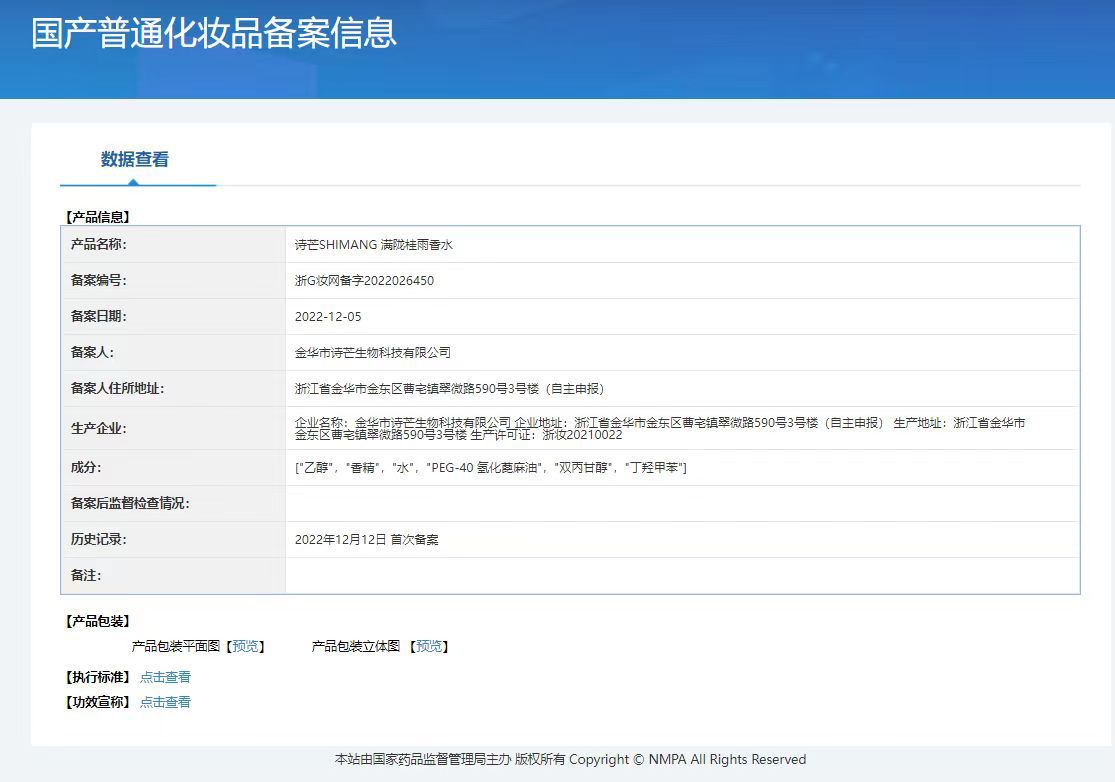Viewport: 1115px width, 782px height.
Task: Click the 生产企业 details text
Action: 660,429
